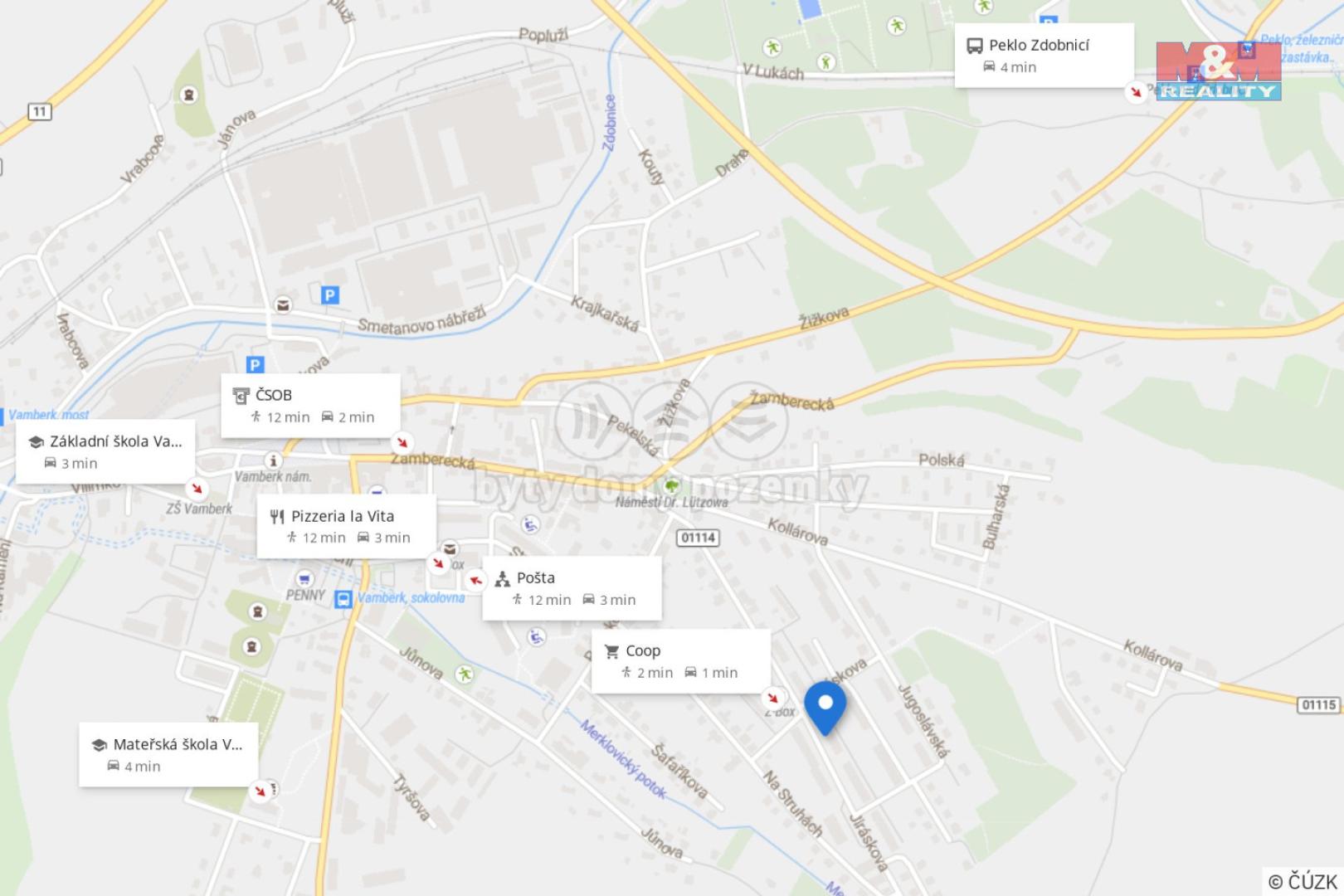Select the Peklo Zdobnicí bus stop card
Image resolution: width=1344 pixels, height=896 pixels.
tap(1045, 55)
